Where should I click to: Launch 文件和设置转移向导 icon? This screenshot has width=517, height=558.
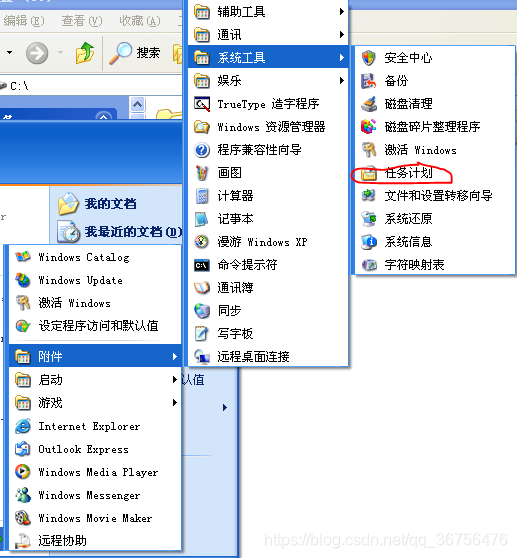click(x=368, y=195)
